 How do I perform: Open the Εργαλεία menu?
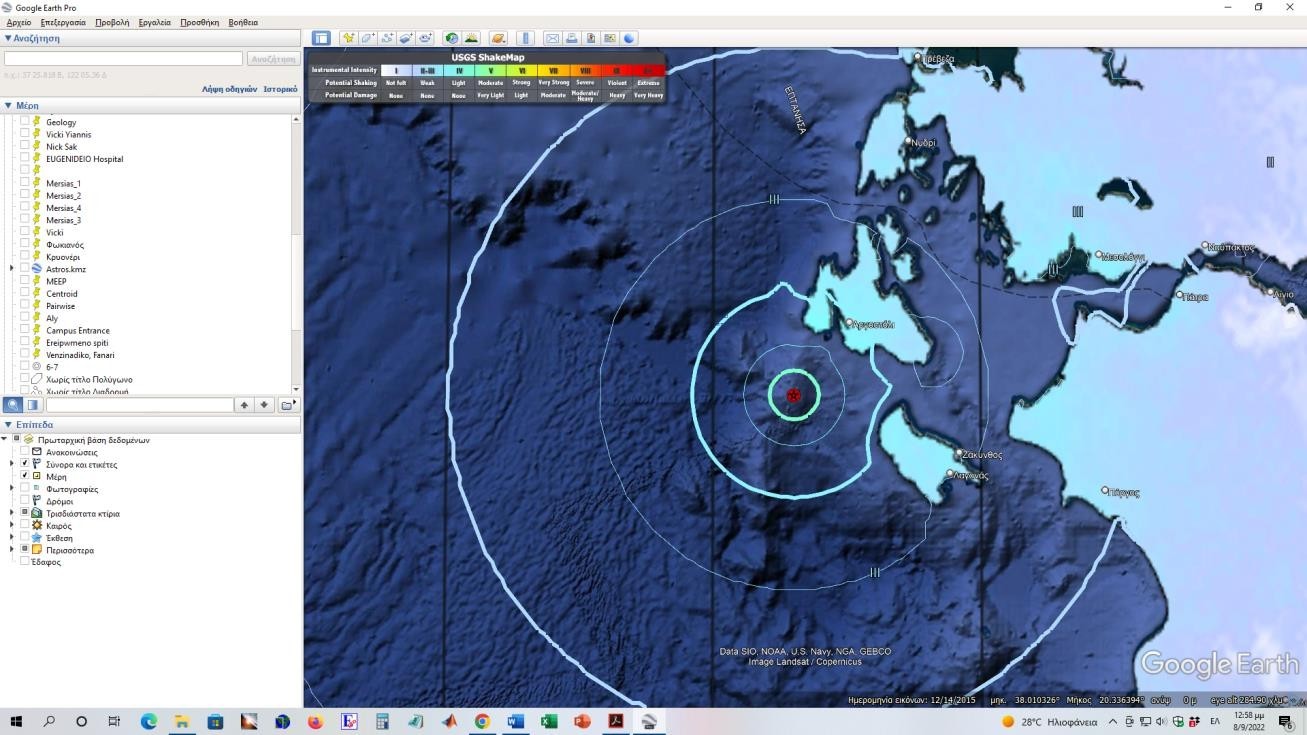tap(154, 22)
